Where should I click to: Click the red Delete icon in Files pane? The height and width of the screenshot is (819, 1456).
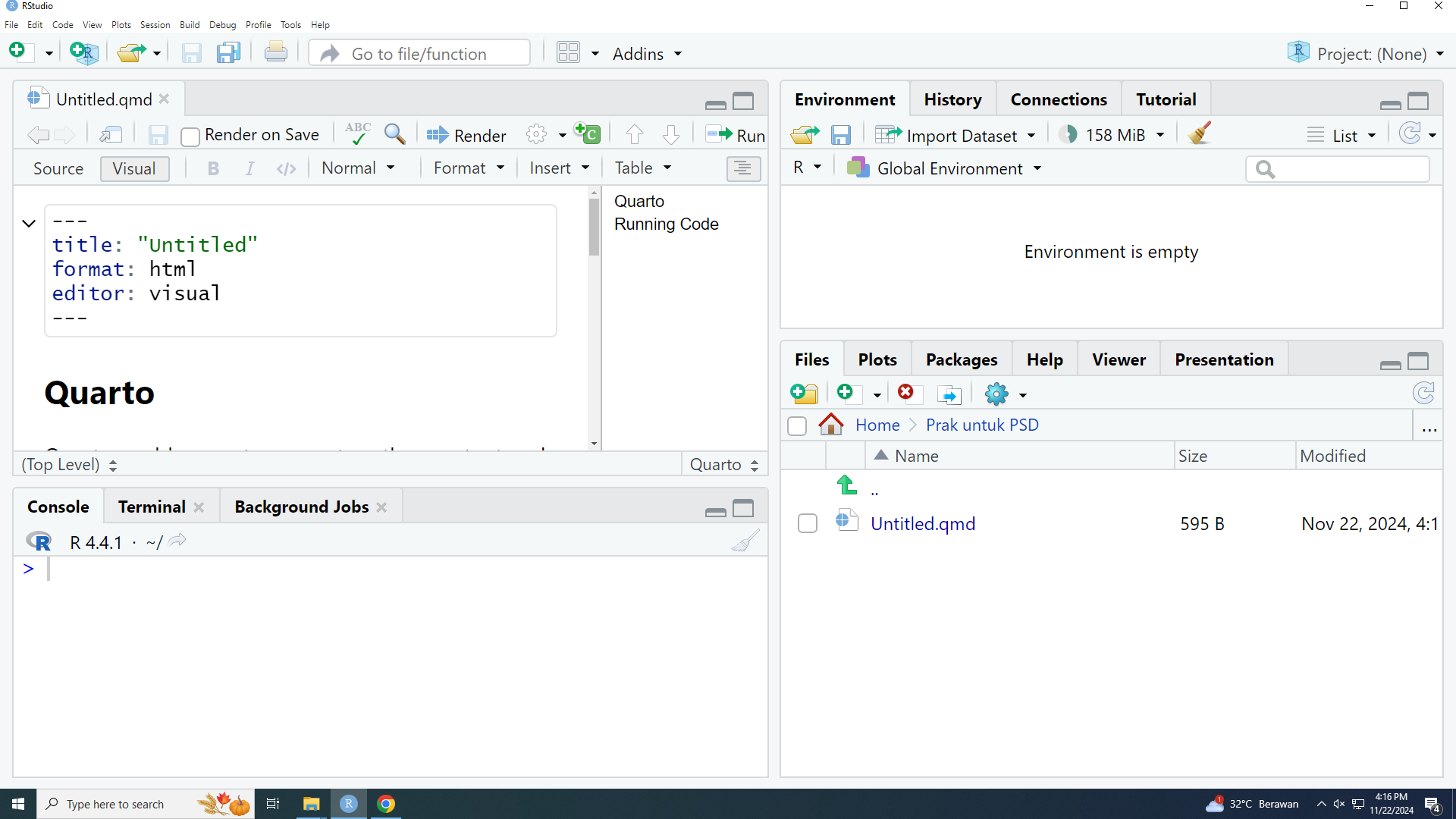tap(905, 392)
